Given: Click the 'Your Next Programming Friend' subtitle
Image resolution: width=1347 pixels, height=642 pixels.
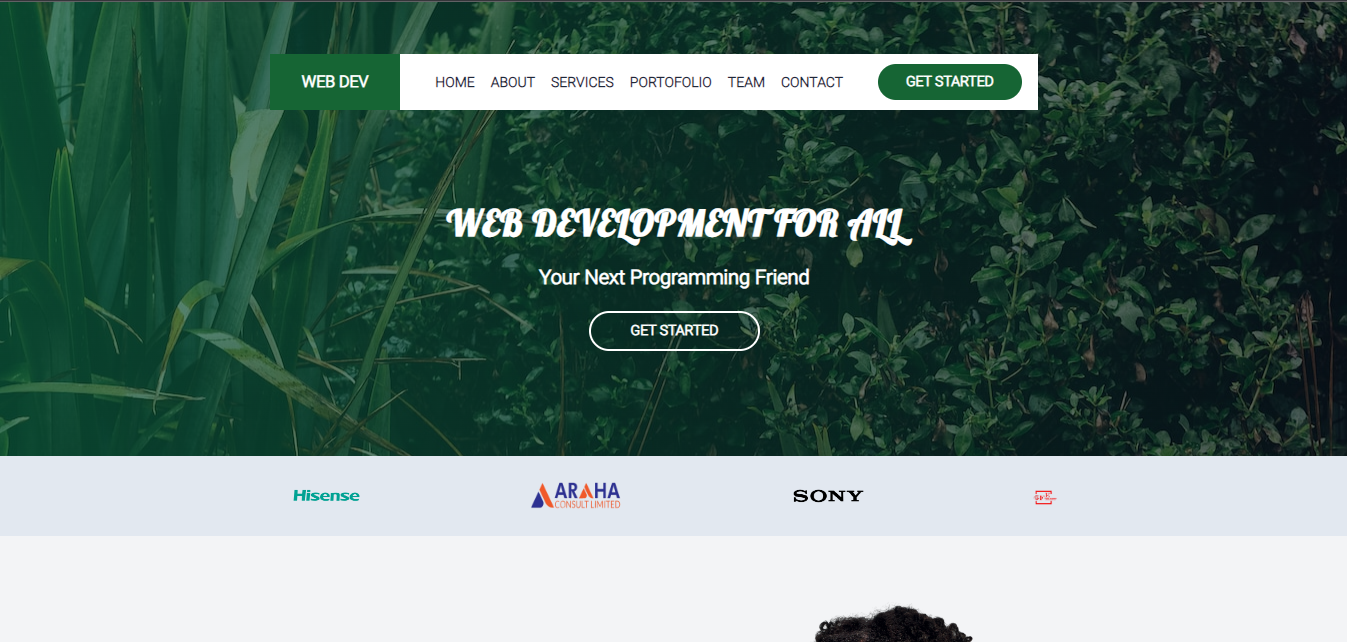Looking at the screenshot, I should (673, 277).
